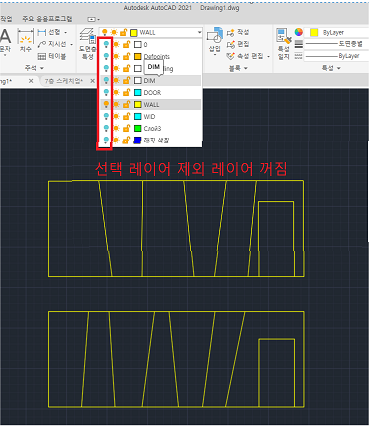Click the door rectangle in lower wall drawing
The height and width of the screenshot is (427, 370).
(x=277, y=373)
